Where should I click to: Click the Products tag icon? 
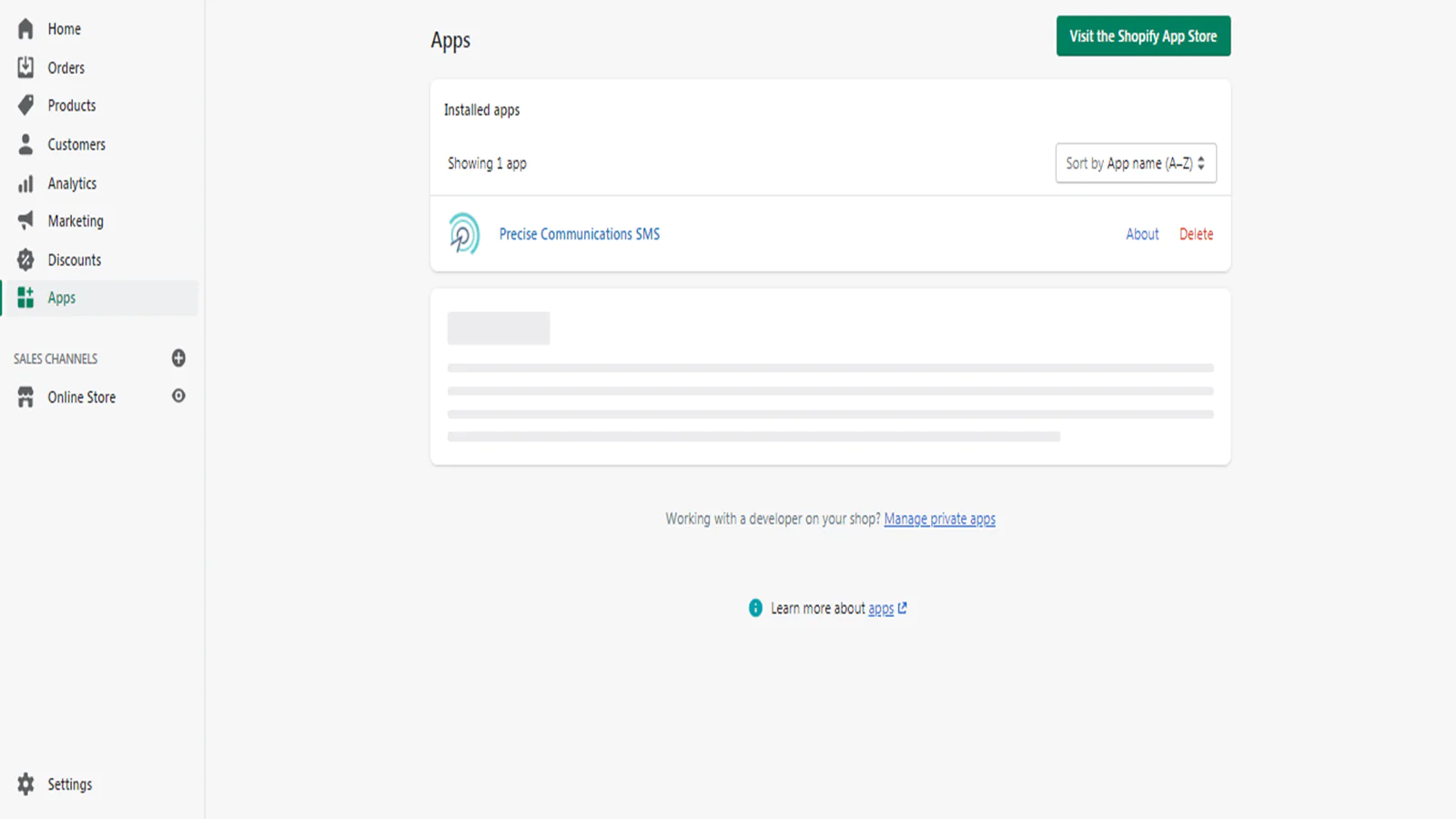click(x=25, y=106)
